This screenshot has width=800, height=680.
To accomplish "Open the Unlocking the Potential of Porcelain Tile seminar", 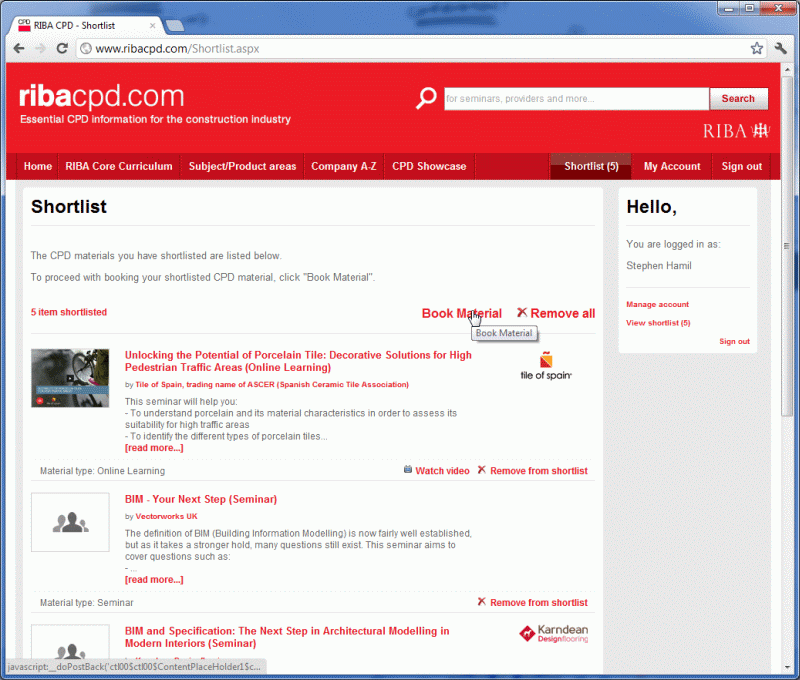I will click(x=298, y=361).
